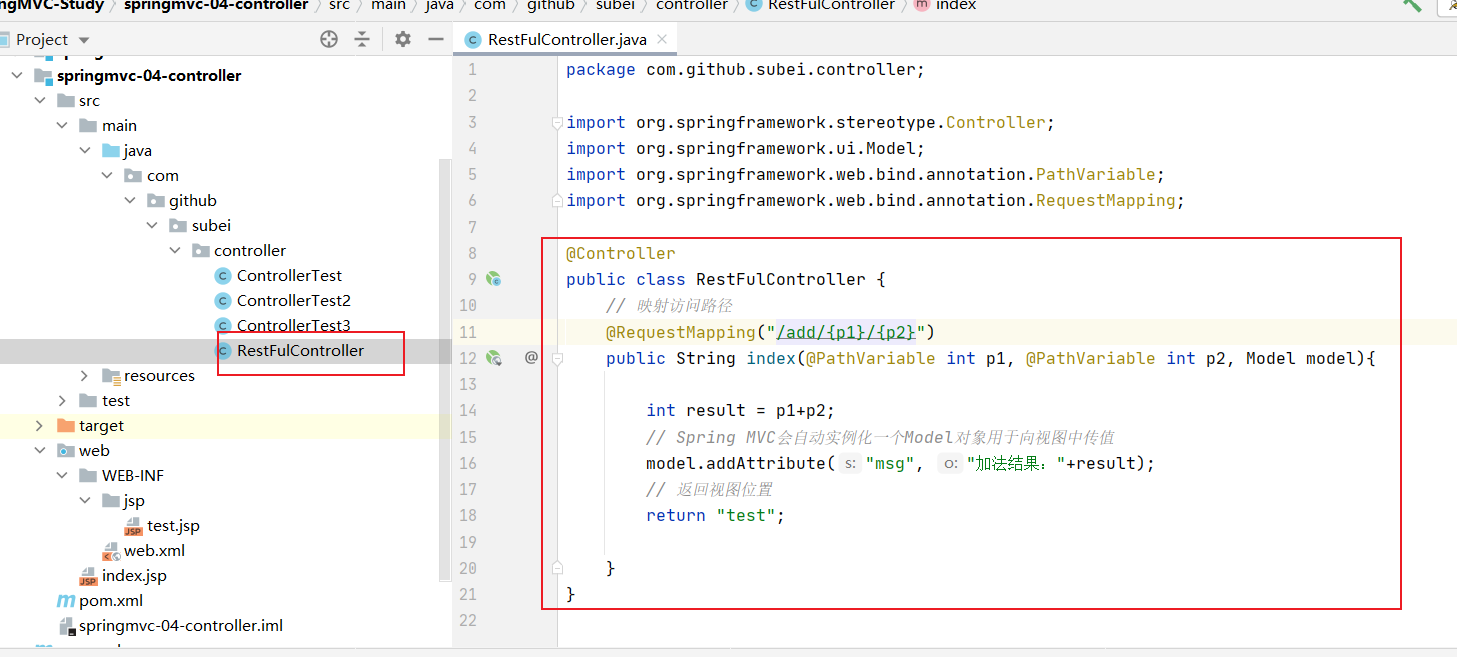Select the RestFulController.java editor tab
The image size is (1457, 657).
(566, 40)
